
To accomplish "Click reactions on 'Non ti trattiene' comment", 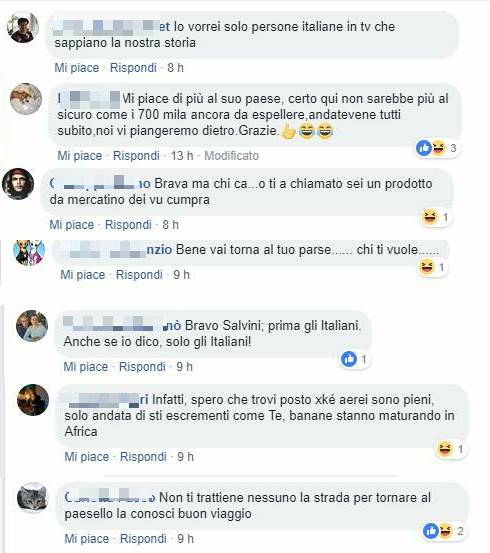I will pyautogui.click(x=443, y=531).
